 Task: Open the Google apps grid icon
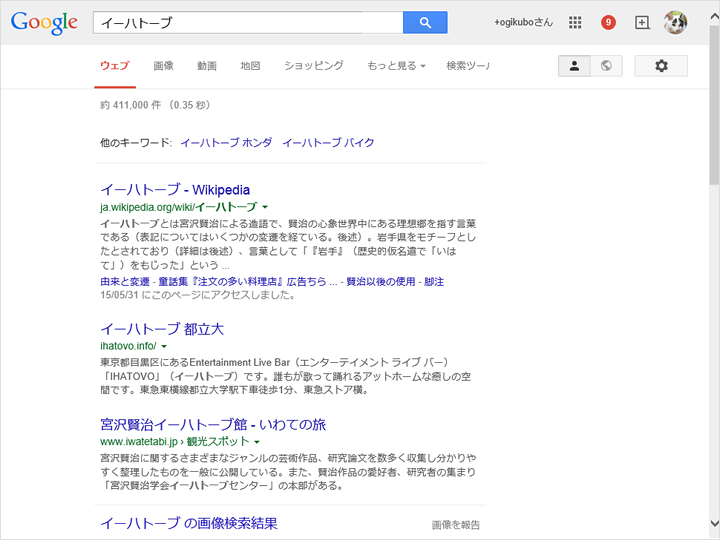tap(575, 22)
